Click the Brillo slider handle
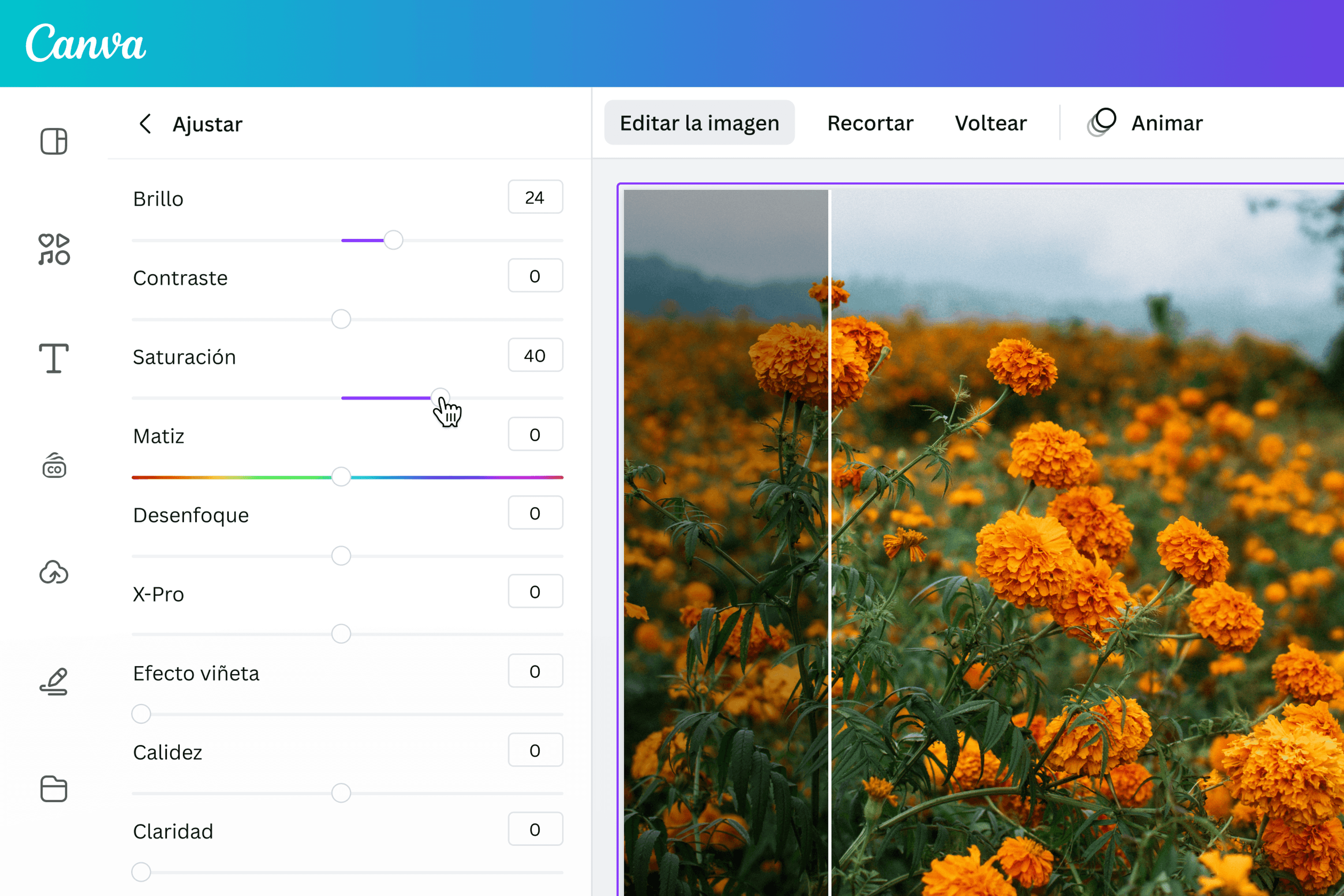Viewport: 1344px width, 896px height. pos(393,240)
